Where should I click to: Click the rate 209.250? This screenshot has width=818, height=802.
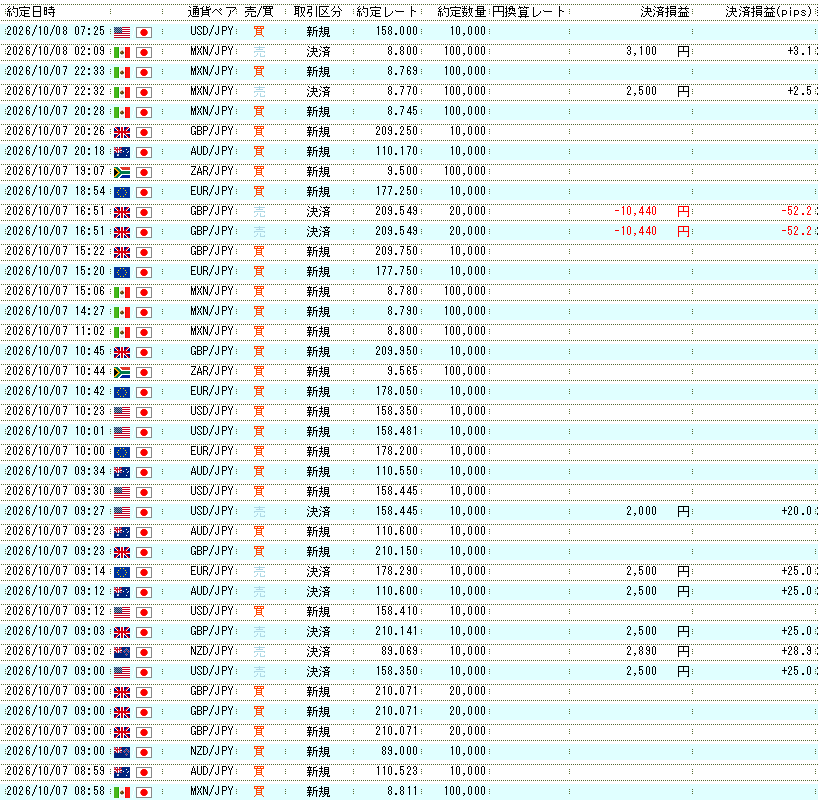[x=396, y=131]
